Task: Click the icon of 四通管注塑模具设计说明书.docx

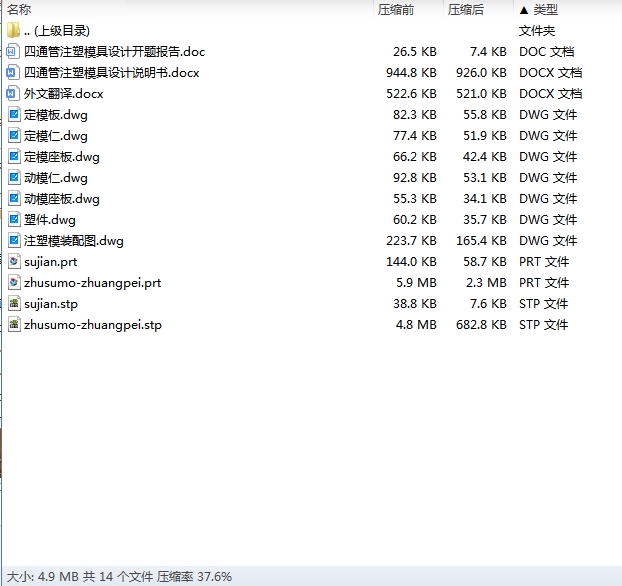Action: click(13, 73)
